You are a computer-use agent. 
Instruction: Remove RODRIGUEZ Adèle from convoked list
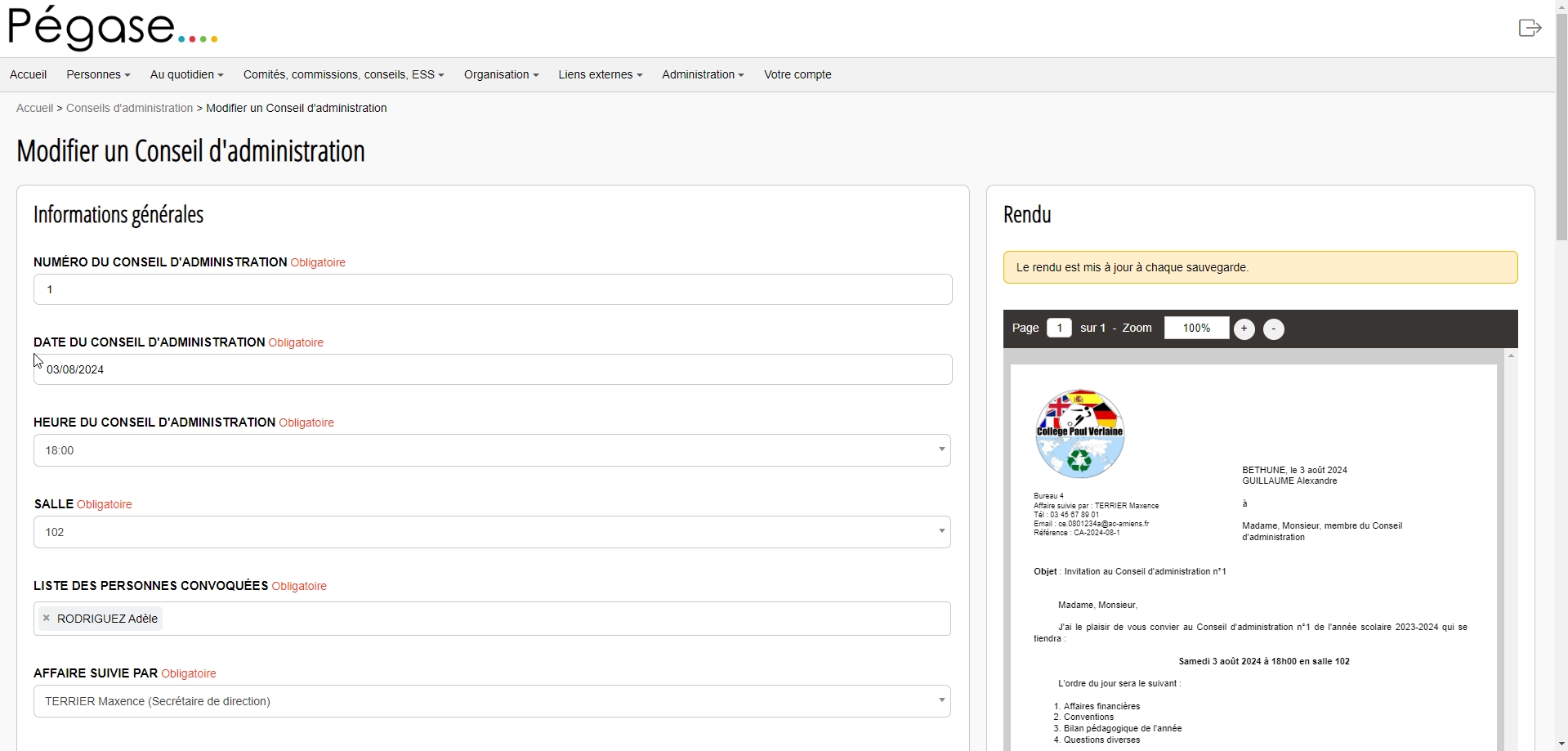[x=47, y=619]
